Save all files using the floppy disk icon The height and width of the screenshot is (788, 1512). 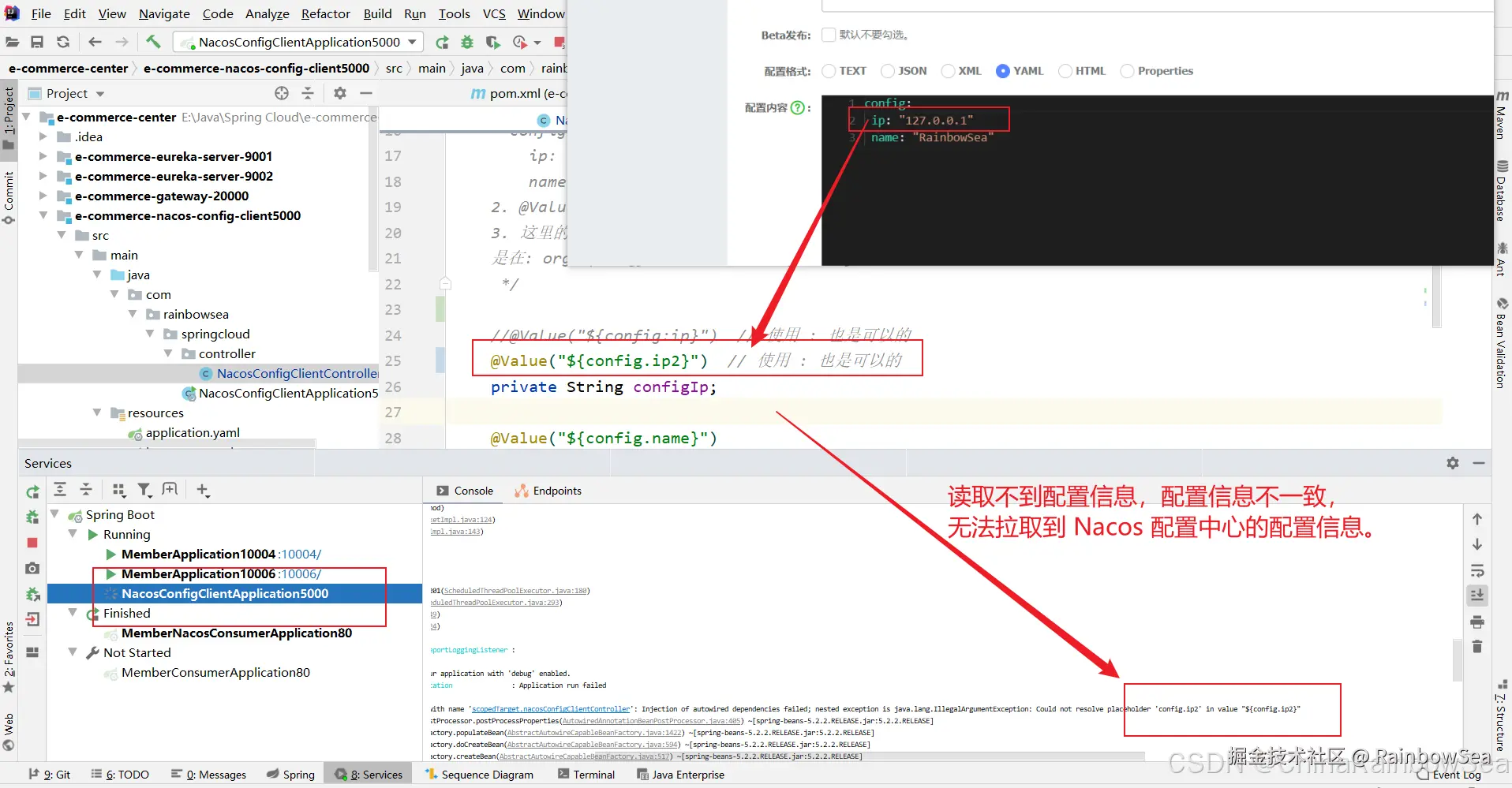37,42
